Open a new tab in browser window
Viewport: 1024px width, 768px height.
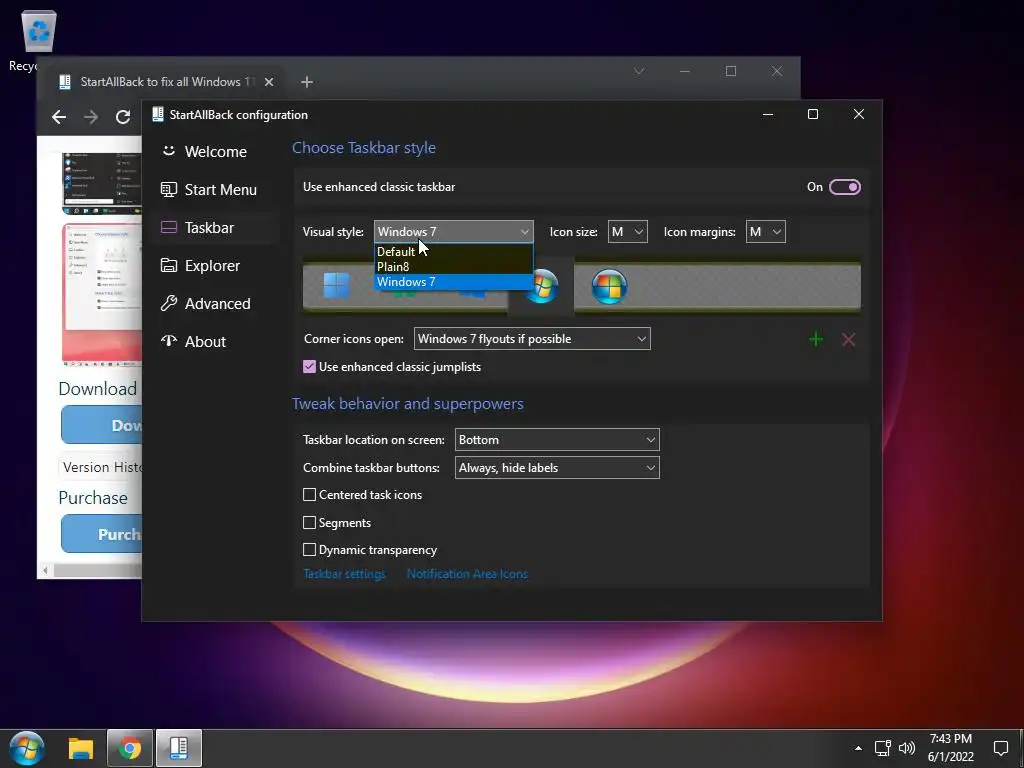click(307, 82)
